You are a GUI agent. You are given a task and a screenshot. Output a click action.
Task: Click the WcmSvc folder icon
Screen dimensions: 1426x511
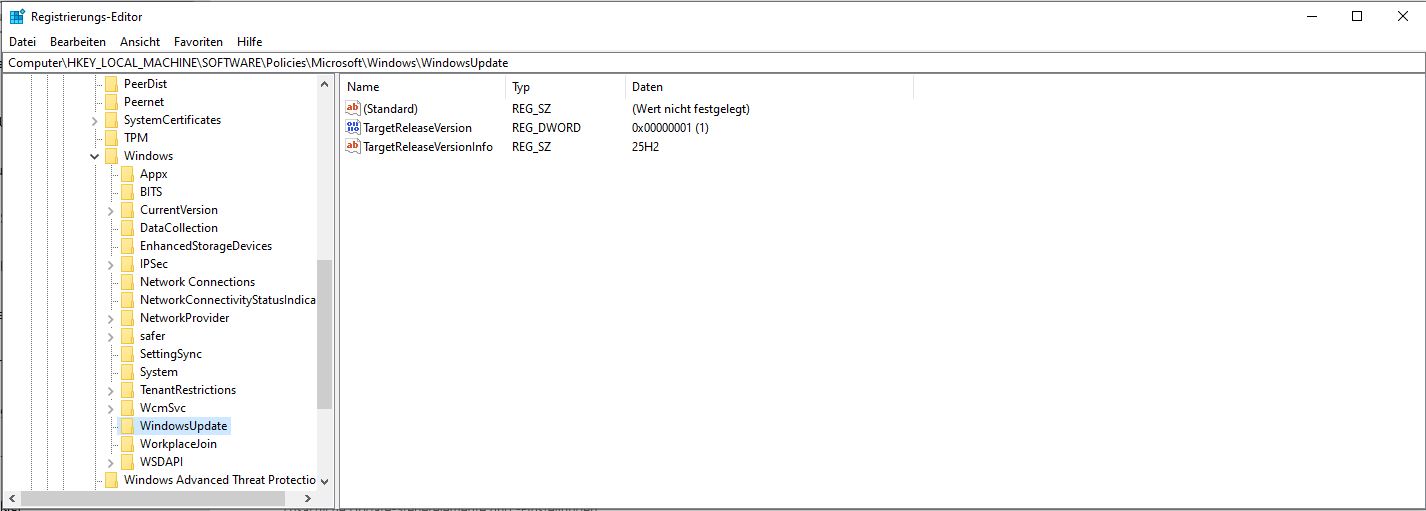coord(127,408)
